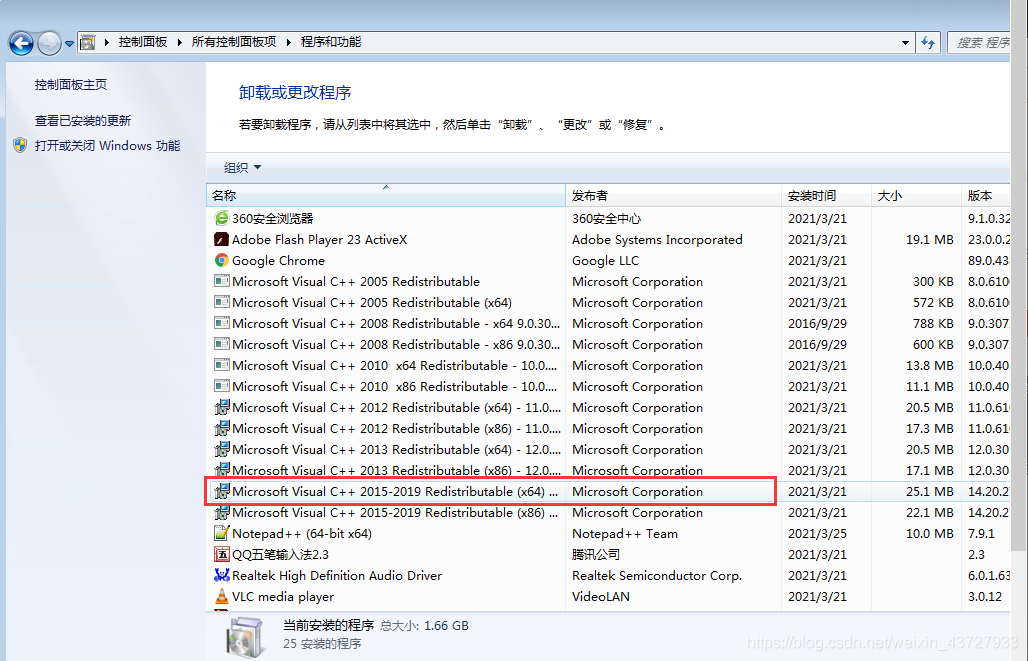The height and width of the screenshot is (661, 1028).
Task: Sort by 大小 column header
Action: [916, 195]
